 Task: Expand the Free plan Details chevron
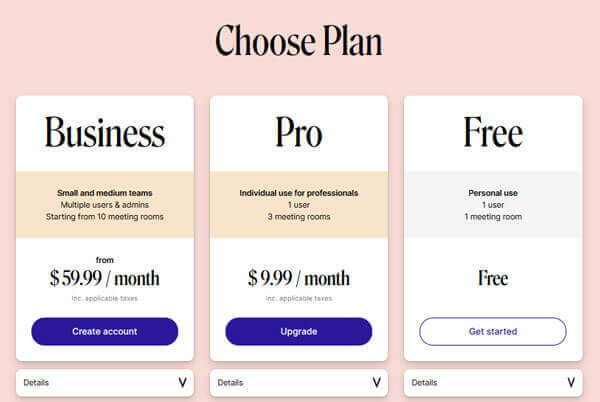coord(570,382)
